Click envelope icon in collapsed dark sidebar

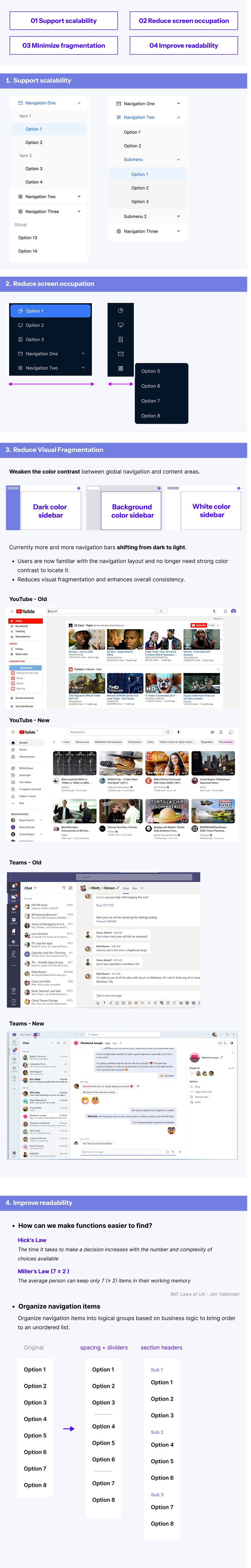120,354
